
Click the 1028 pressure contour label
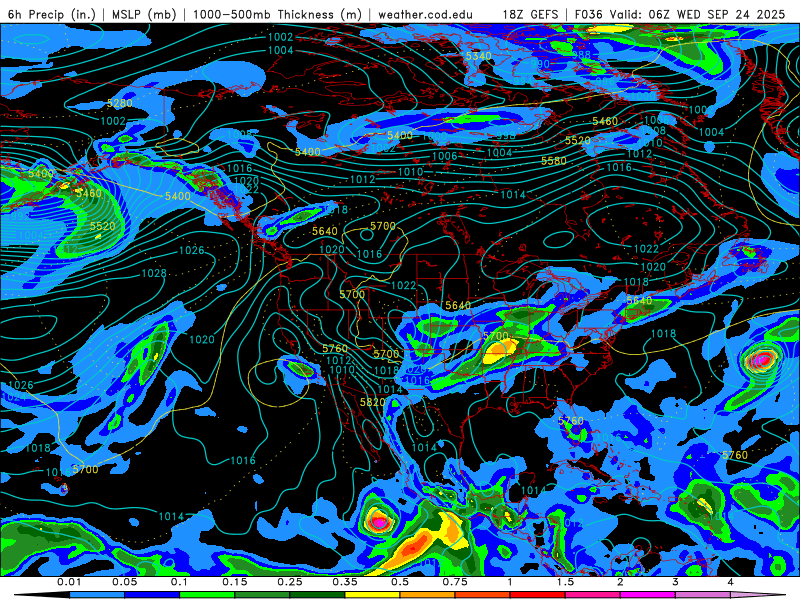[154, 273]
